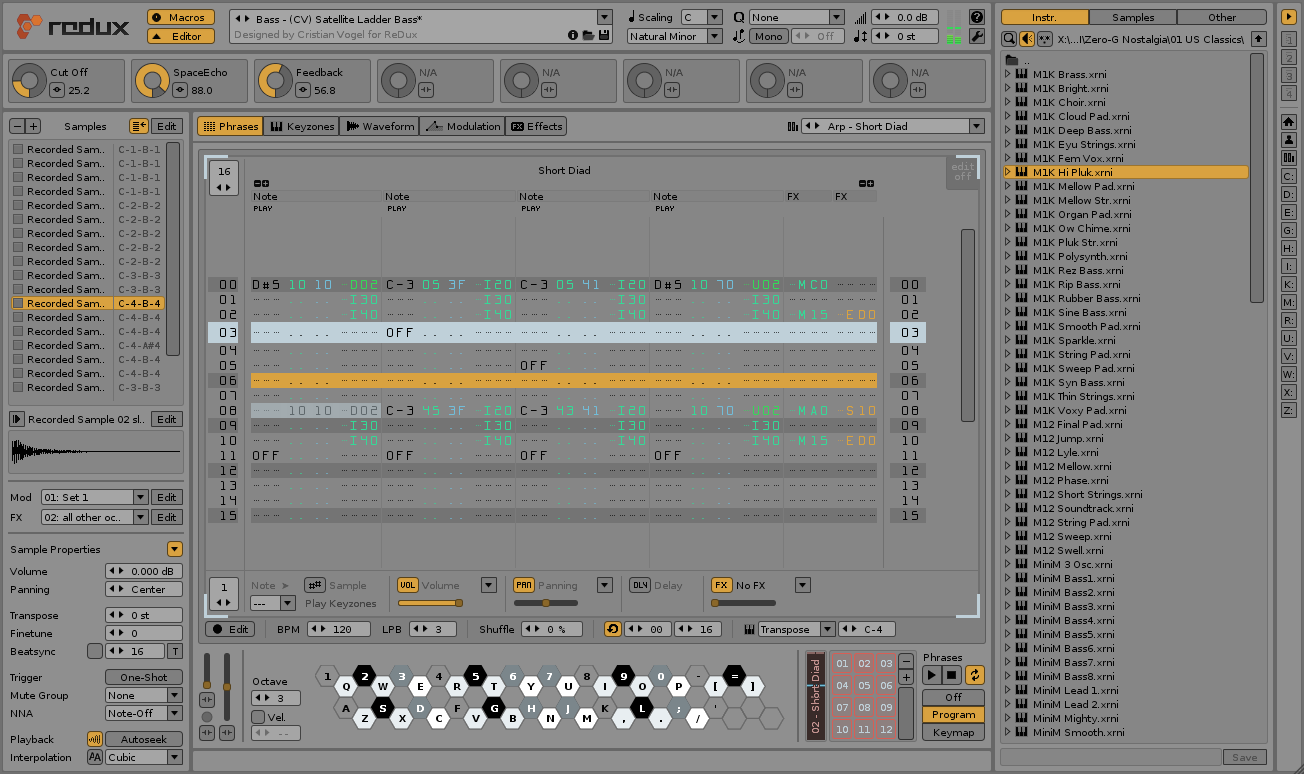This screenshot has height=774, width=1304.
Task: Click Autoseek playback button
Action: 144,739
